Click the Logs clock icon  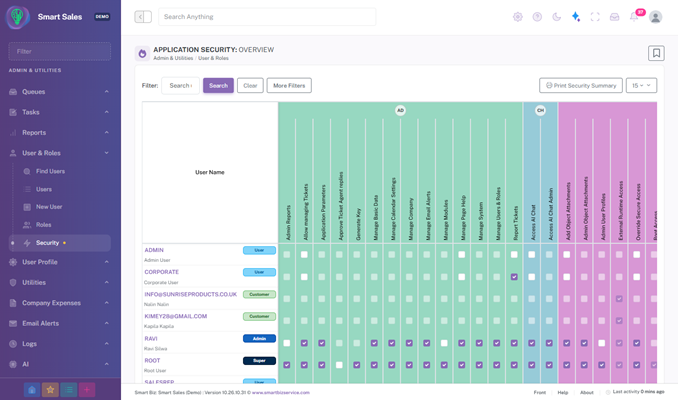(13, 344)
